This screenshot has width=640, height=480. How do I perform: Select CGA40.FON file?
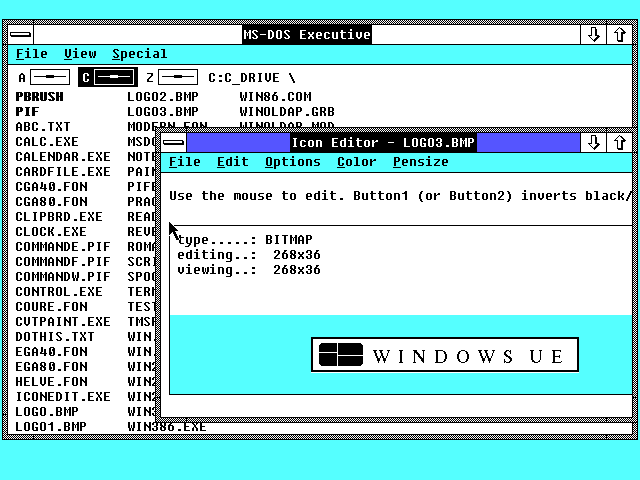coord(51,187)
